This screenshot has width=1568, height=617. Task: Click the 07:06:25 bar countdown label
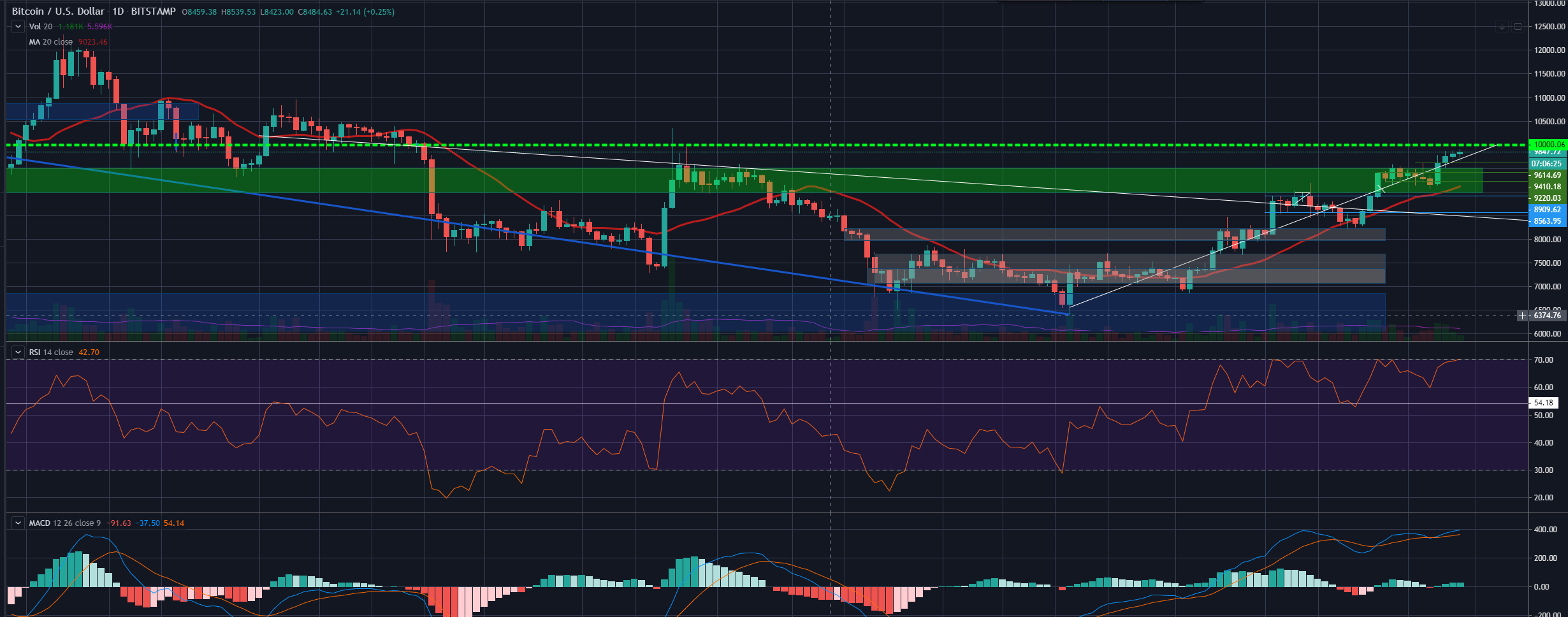click(x=1548, y=164)
